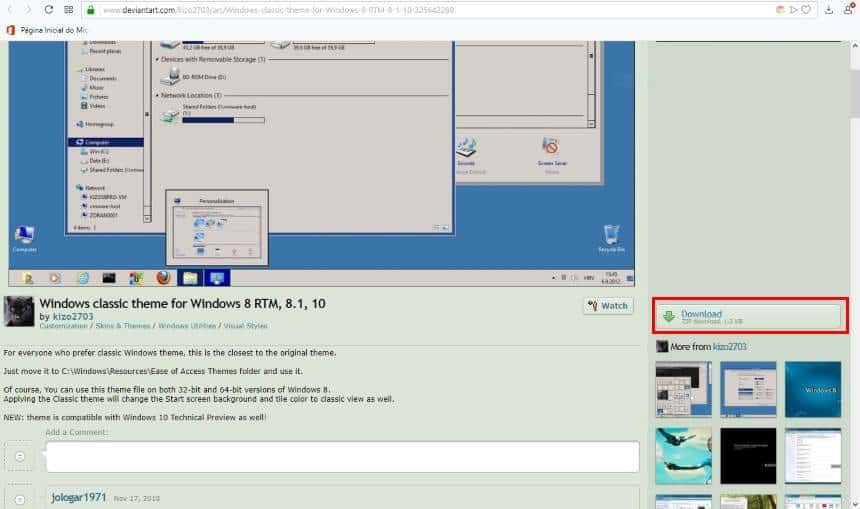Screen dimensions: 860x509
Task: Go forward to the next page
Action: (x=28, y=10)
